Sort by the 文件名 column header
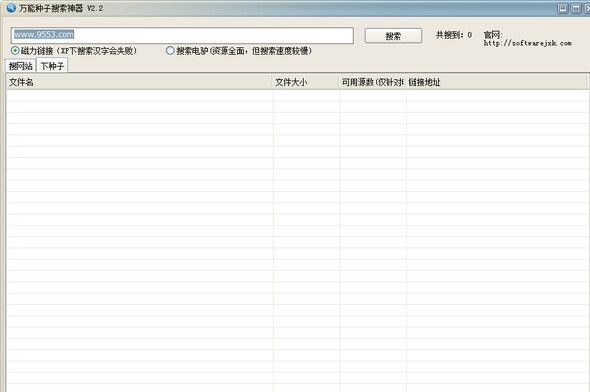 140,82
